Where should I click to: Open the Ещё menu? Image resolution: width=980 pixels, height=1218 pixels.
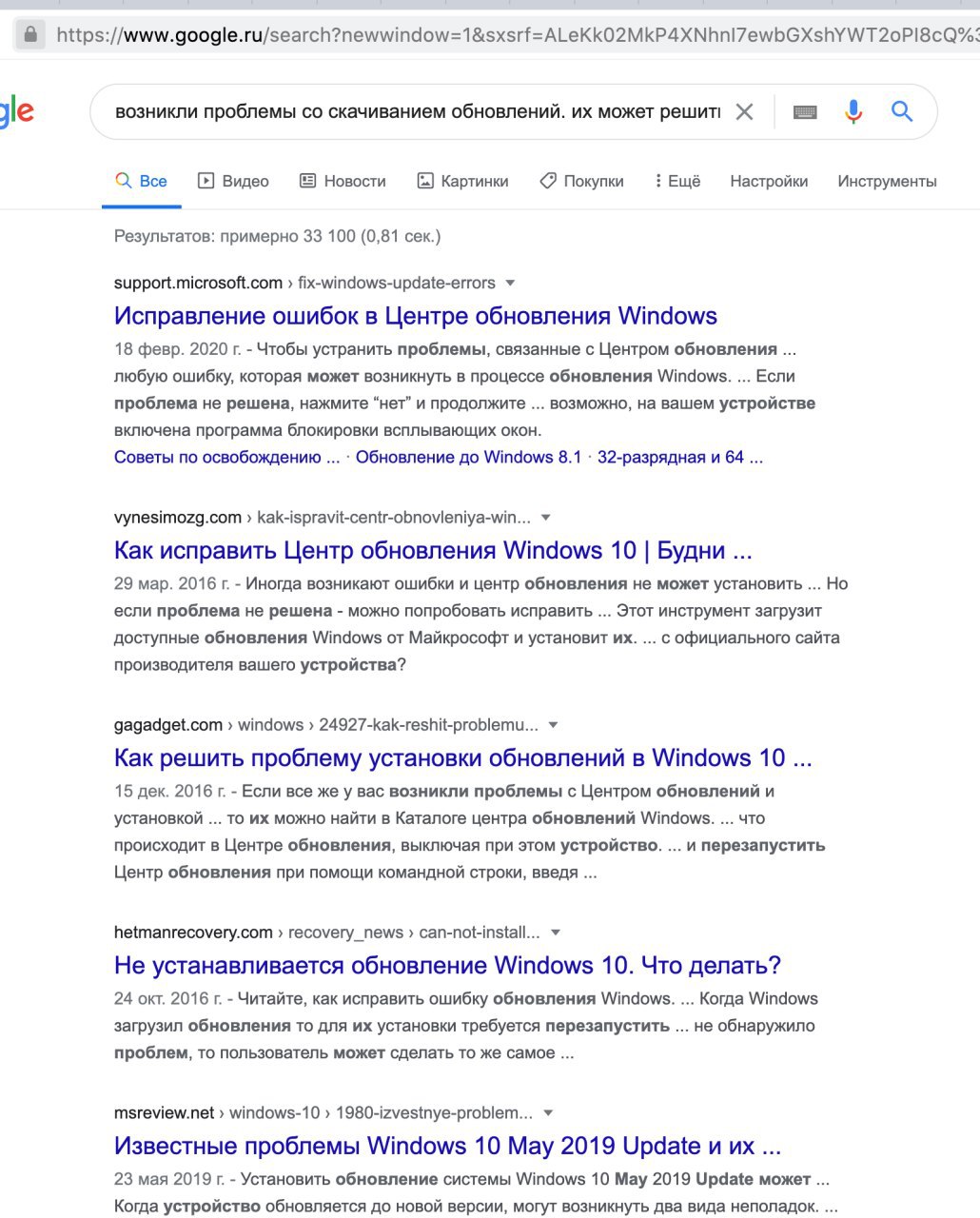(677, 181)
